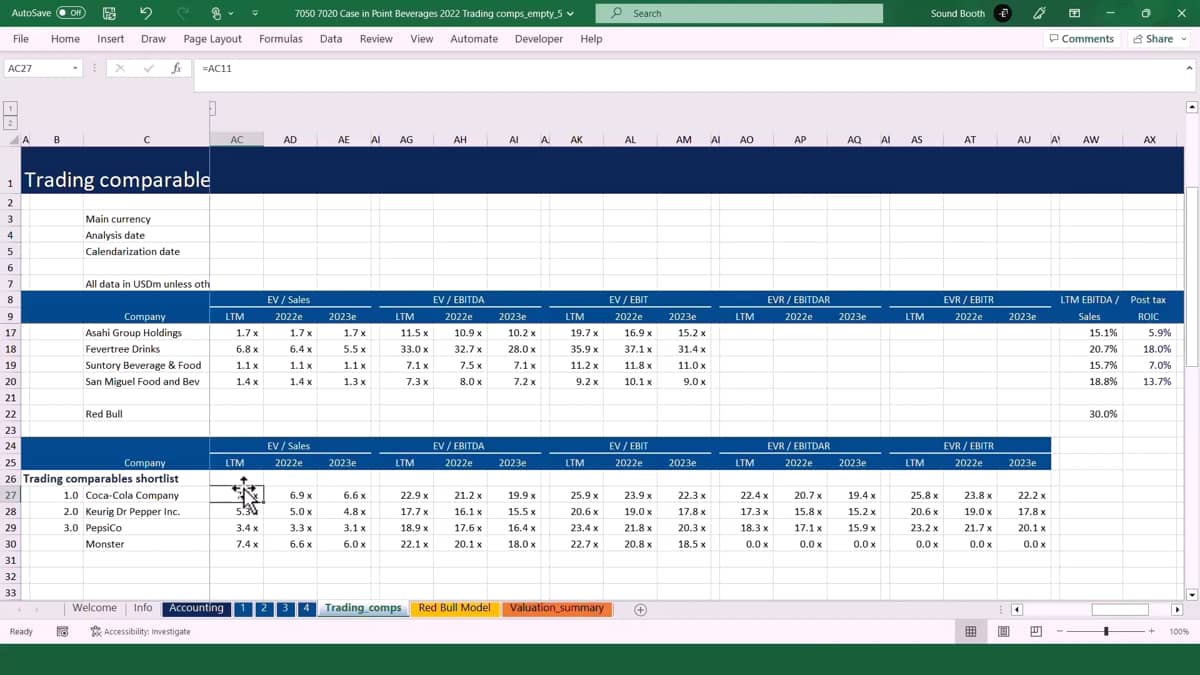Click Accessibility: Investigate in status bar
Image resolution: width=1200 pixels, height=675 pixels.
pos(140,631)
